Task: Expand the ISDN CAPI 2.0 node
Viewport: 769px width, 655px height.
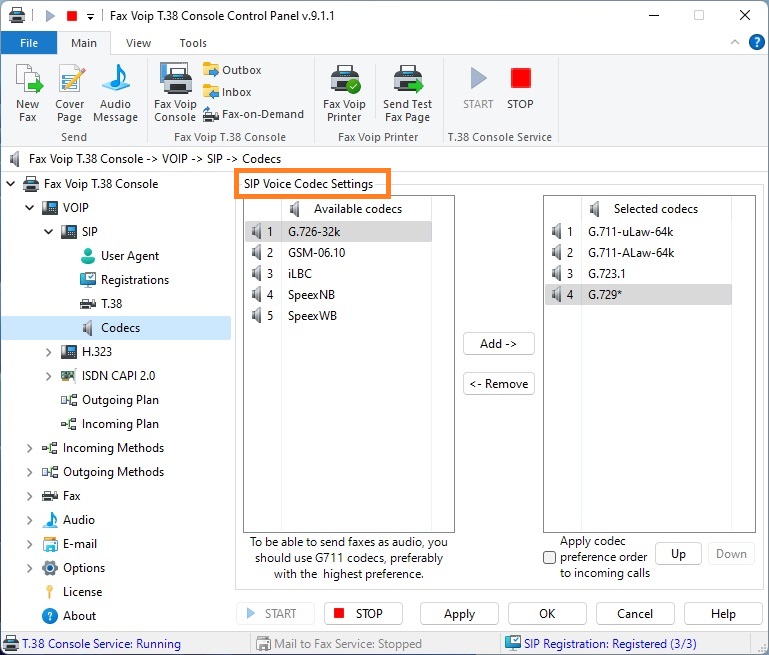Action: [49, 376]
